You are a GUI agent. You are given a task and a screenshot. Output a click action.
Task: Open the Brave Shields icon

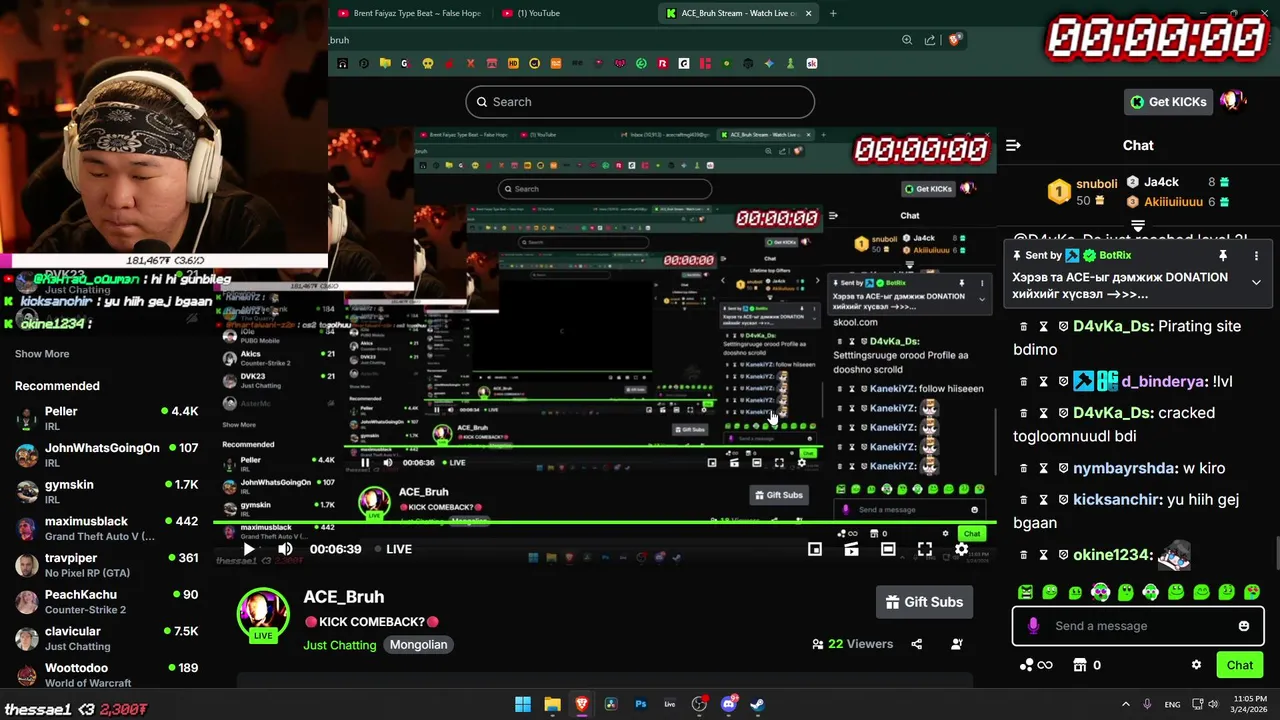955,40
